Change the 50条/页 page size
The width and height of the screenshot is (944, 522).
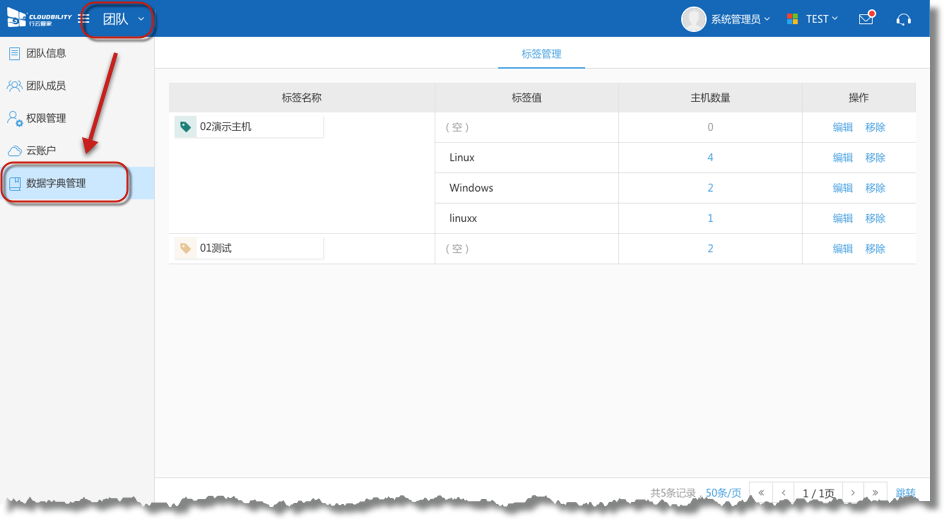[723, 493]
